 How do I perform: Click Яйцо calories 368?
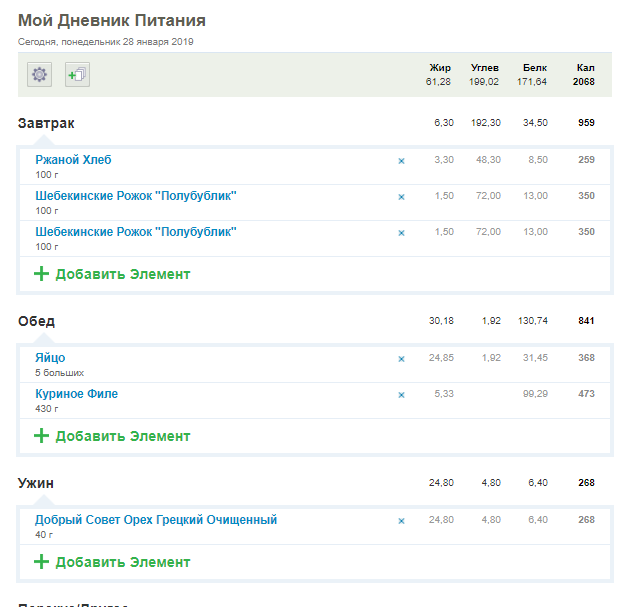coord(586,358)
